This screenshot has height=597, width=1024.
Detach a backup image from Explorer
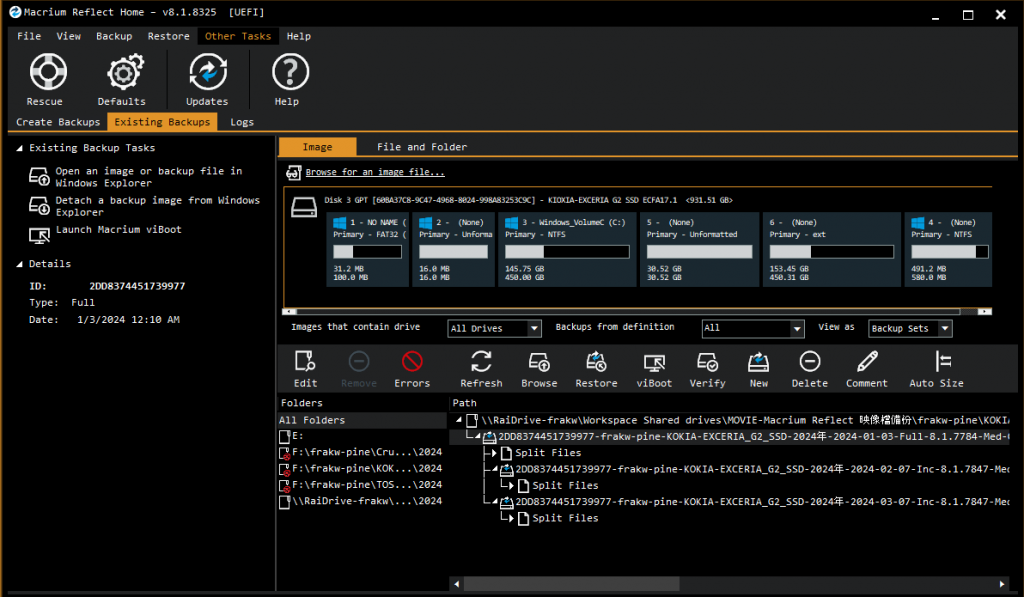[157, 206]
